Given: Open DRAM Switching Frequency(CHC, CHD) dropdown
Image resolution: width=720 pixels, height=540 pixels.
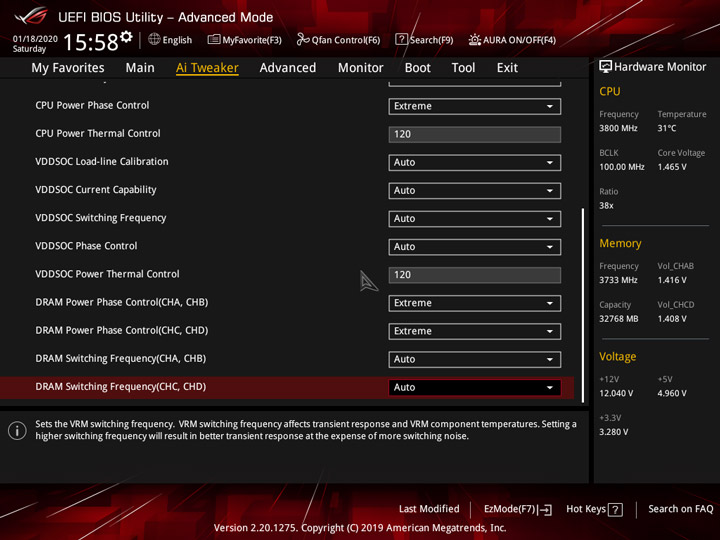Looking at the screenshot, I should 474,387.
